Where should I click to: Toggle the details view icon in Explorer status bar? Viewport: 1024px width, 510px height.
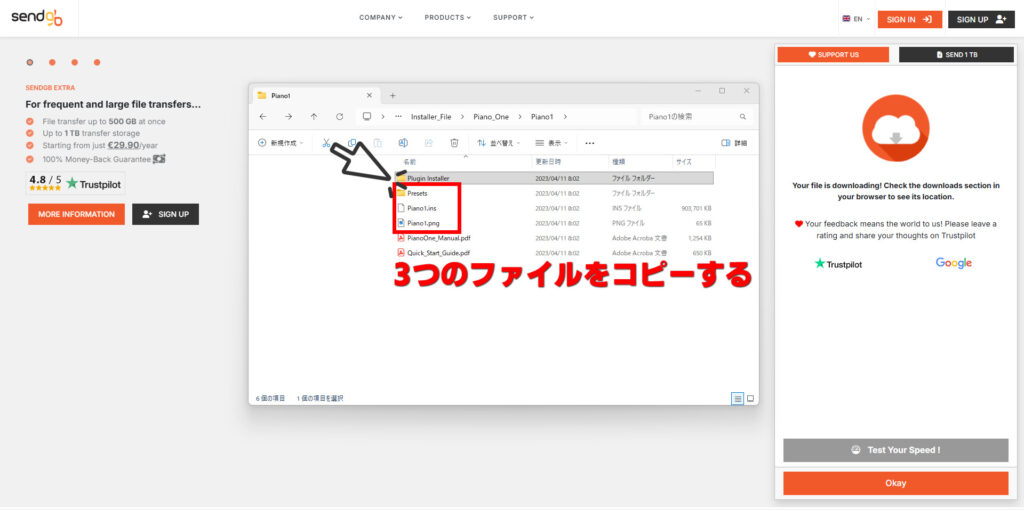(x=738, y=398)
